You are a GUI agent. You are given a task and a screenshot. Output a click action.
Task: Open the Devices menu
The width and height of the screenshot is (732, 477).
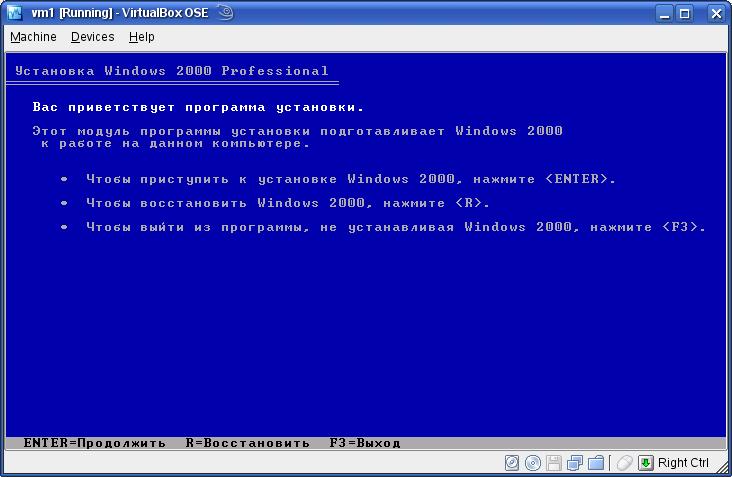[x=92, y=37]
